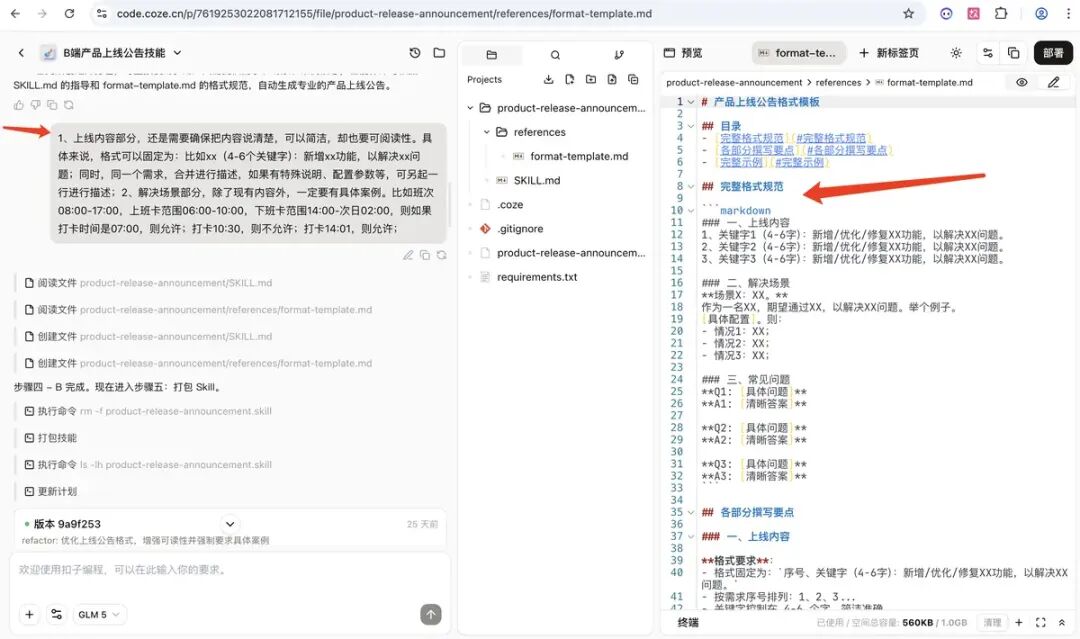This screenshot has width=1080, height=639.
Task: Download the project with the download icon
Action: tap(548, 79)
